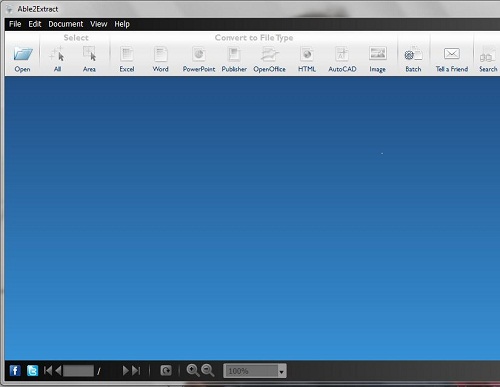Go to the previous page
This screenshot has height=387, width=500.
(x=58, y=370)
